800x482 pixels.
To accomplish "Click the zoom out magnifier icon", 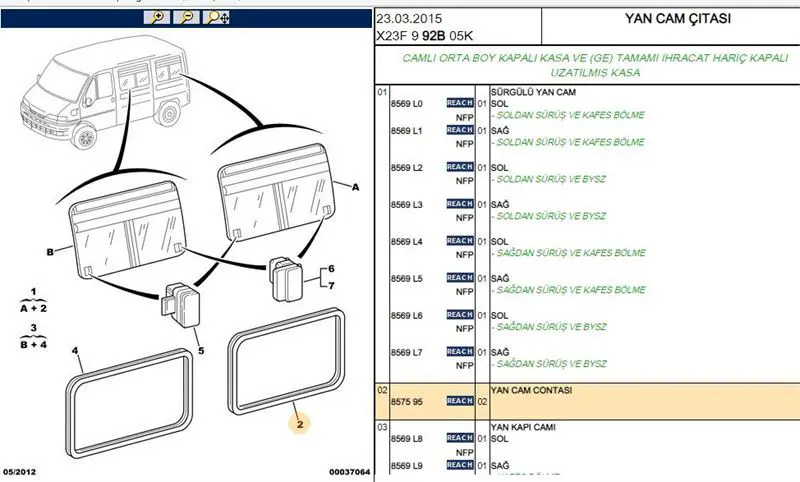I will coord(187,17).
